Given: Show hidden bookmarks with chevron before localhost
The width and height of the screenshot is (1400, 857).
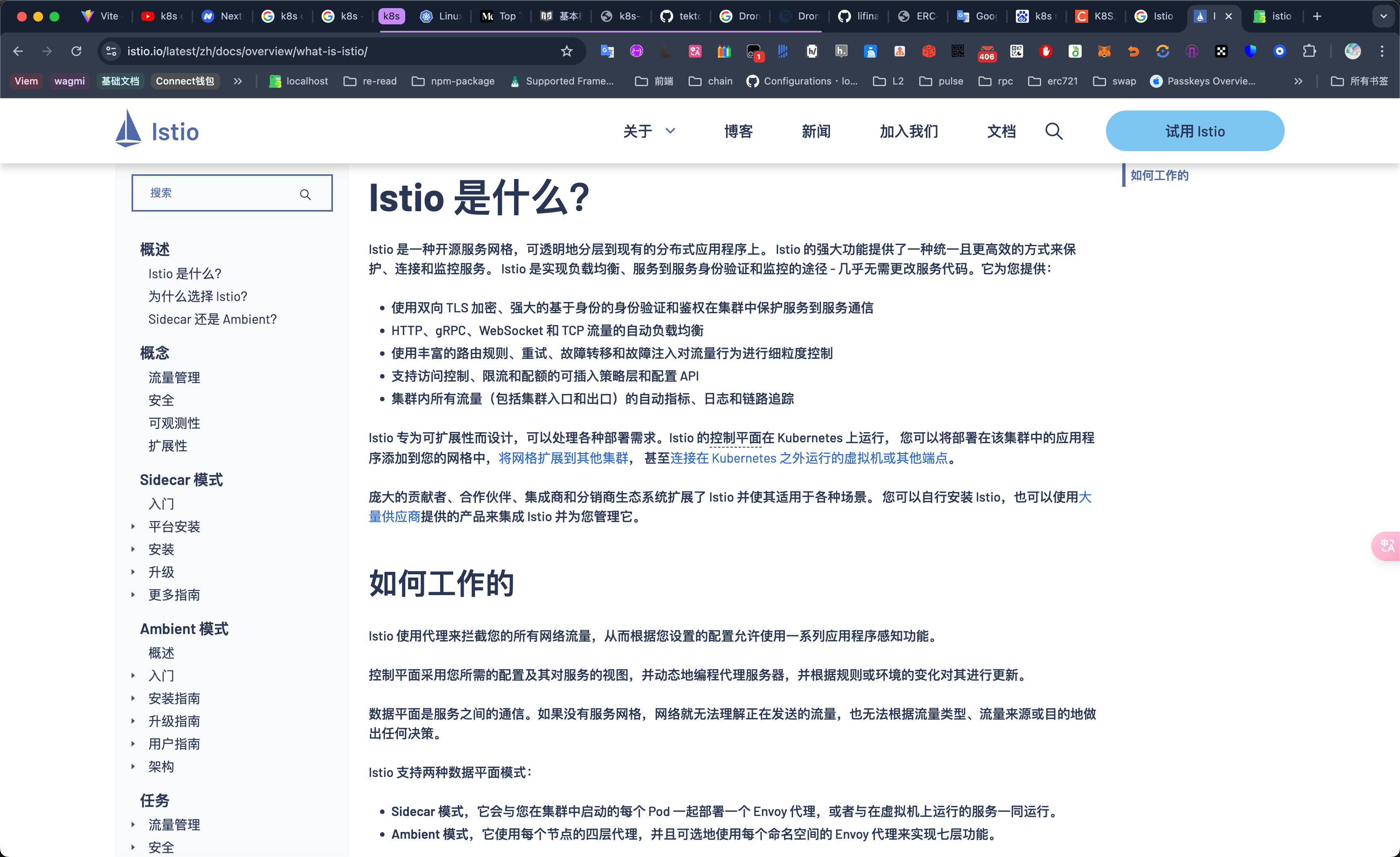Looking at the screenshot, I should (238, 81).
